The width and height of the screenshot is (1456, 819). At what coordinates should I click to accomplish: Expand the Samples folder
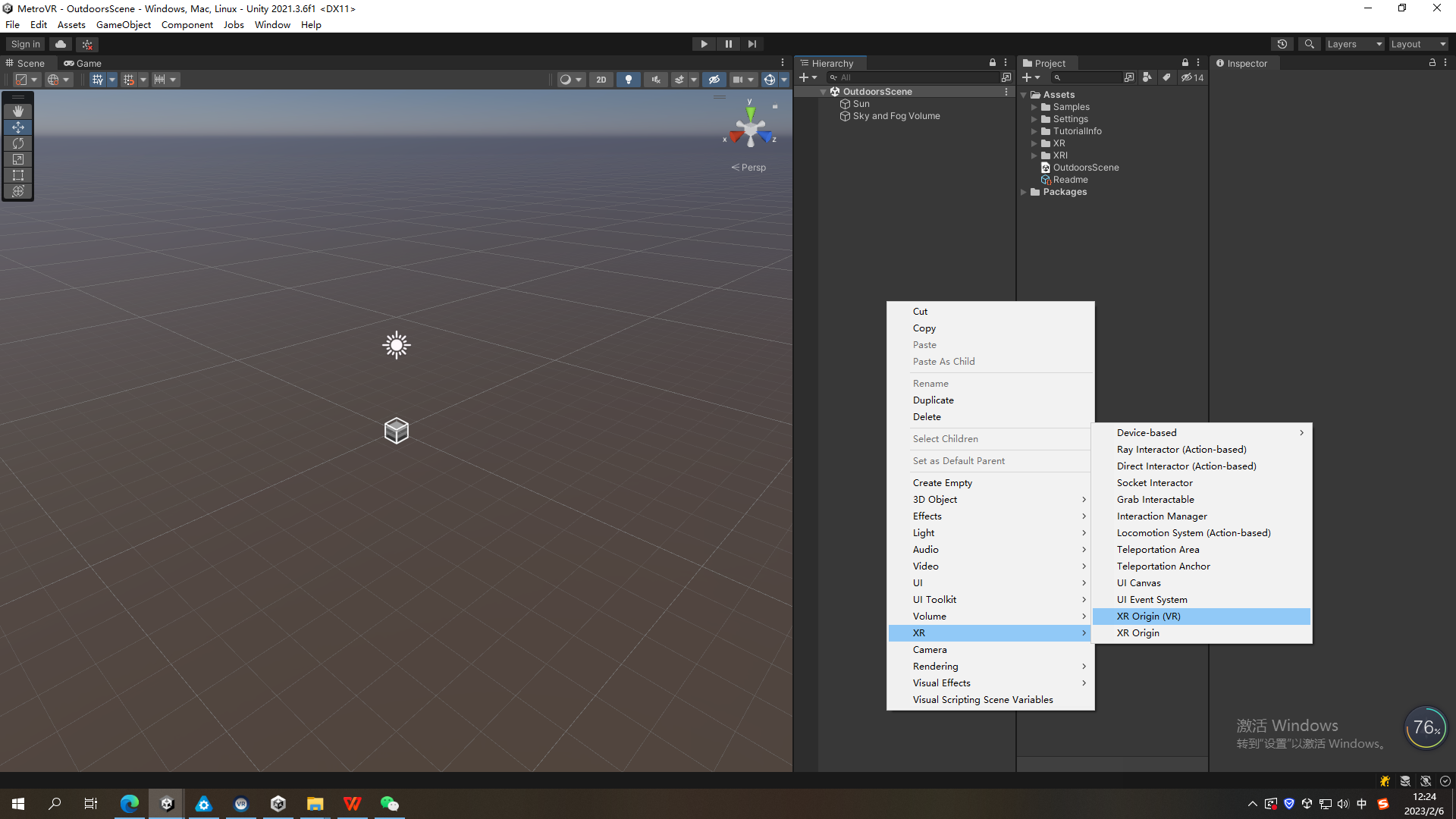1034,107
